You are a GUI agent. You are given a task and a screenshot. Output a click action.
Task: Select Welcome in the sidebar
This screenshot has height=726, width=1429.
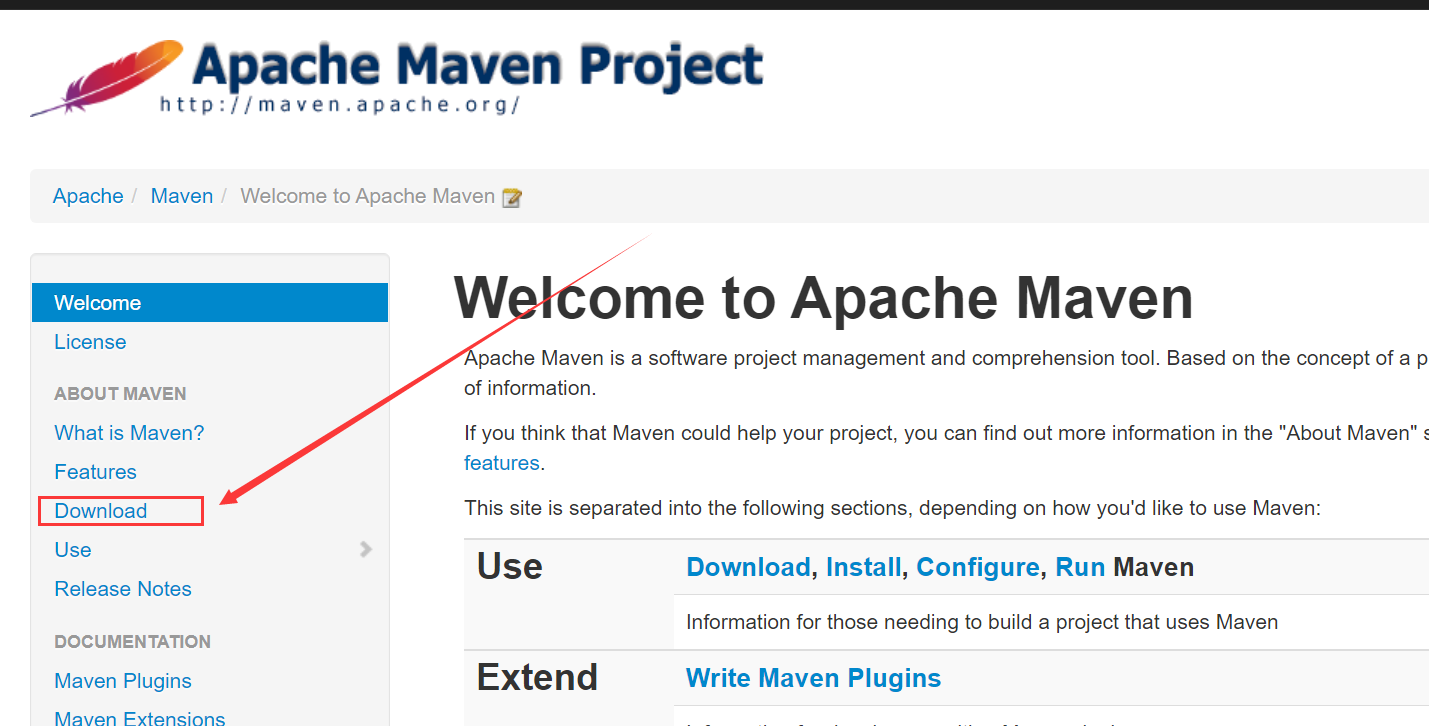pyautogui.click(x=210, y=303)
